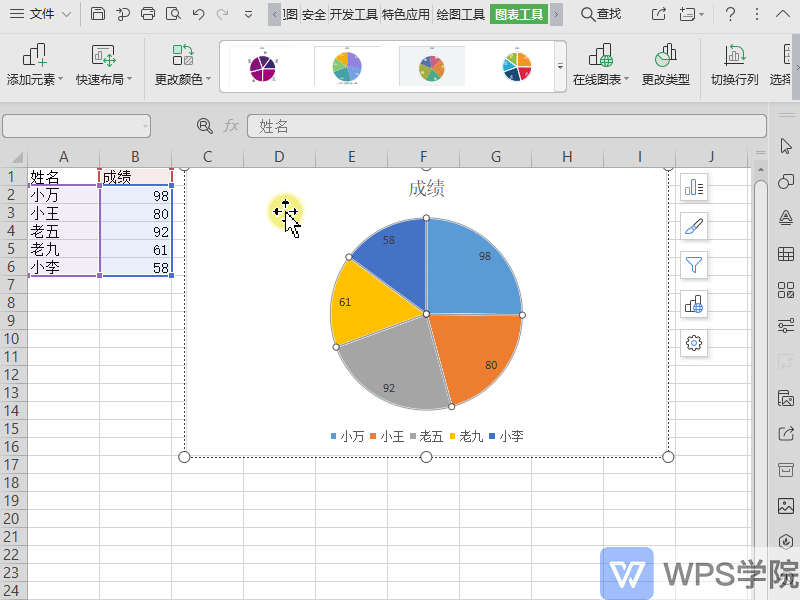Click the Save icon in the toolbar

(x=97, y=14)
